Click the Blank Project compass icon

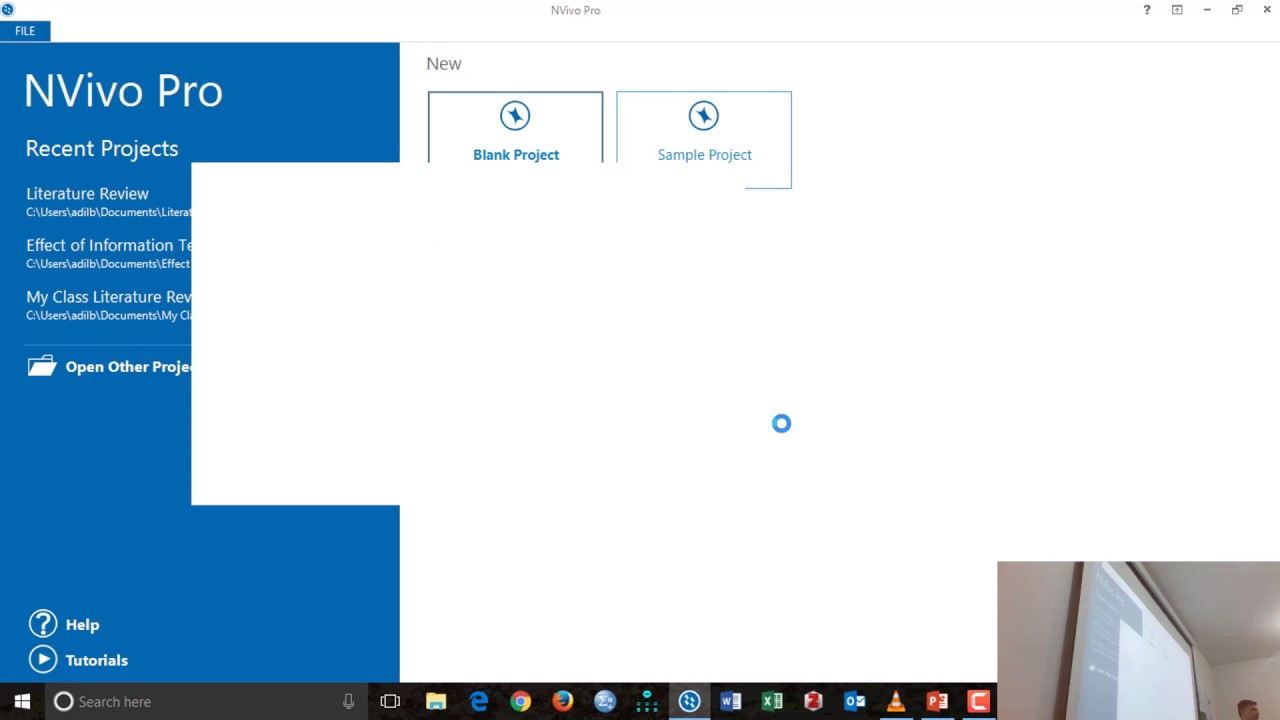point(515,116)
